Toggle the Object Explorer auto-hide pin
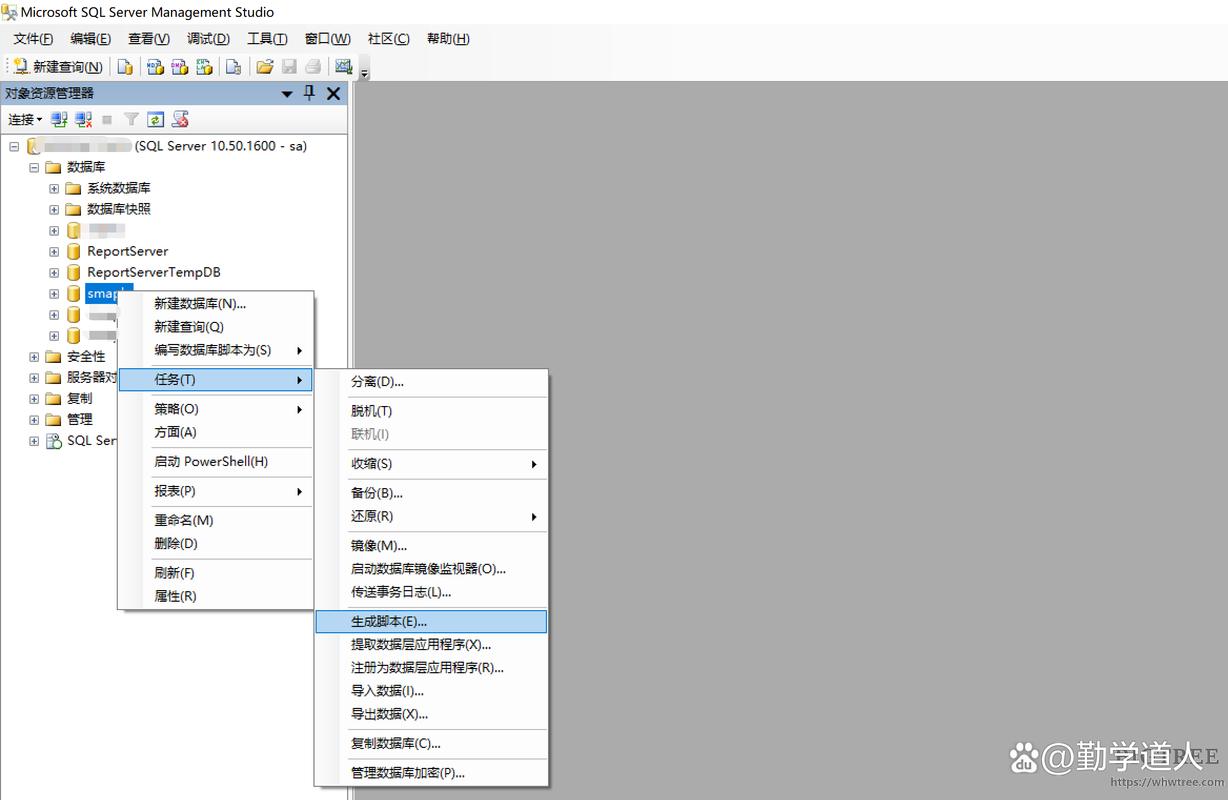 pyautogui.click(x=309, y=93)
